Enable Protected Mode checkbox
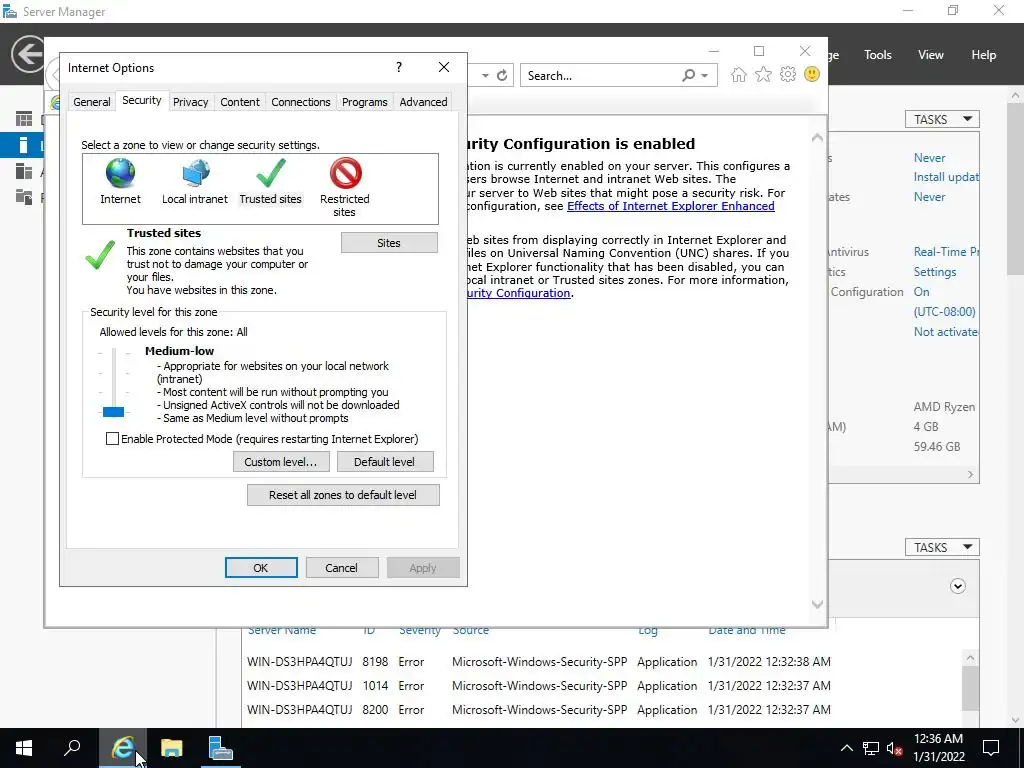 coord(112,439)
